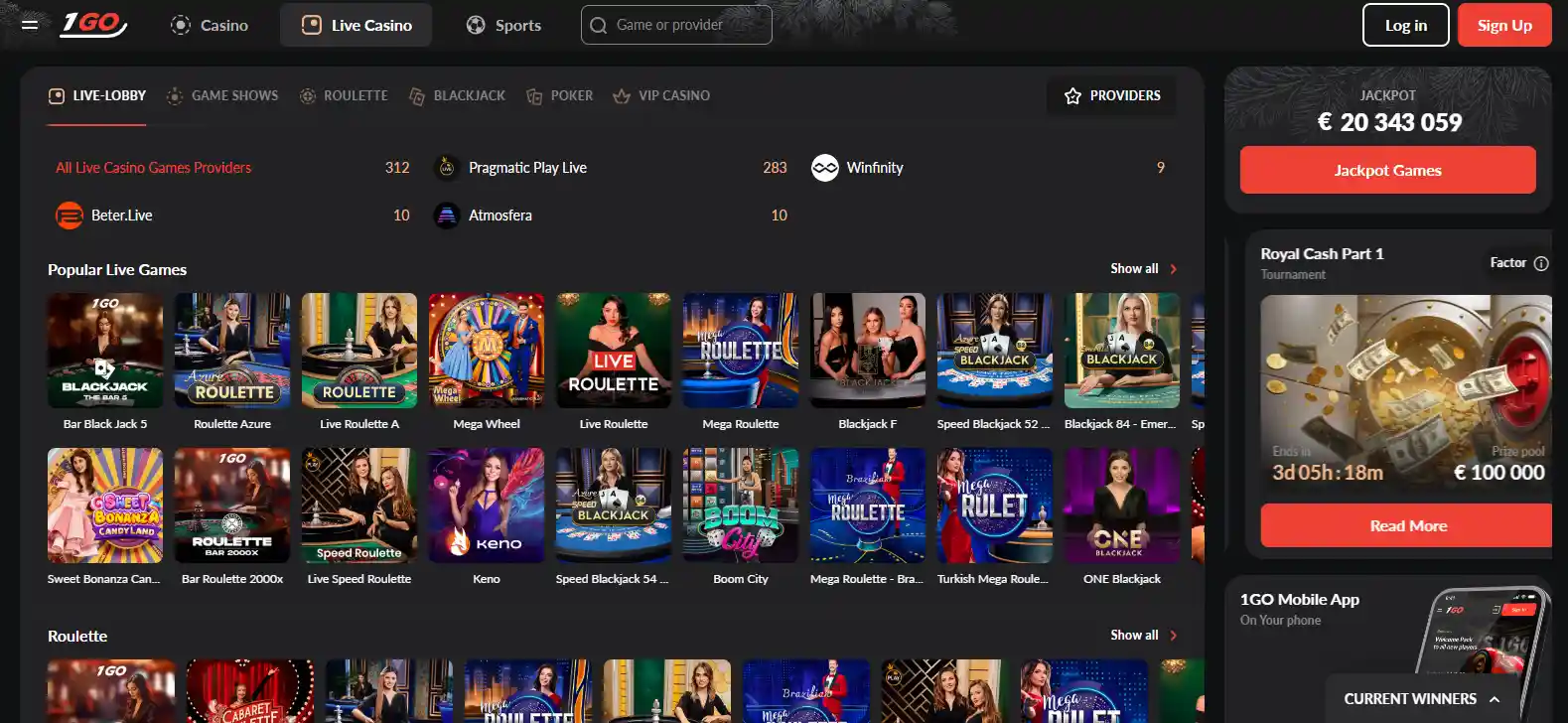Open the Bar Roulette 2000x thumbnail
The image size is (1568, 723).
pyautogui.click(x=232, y=506)
